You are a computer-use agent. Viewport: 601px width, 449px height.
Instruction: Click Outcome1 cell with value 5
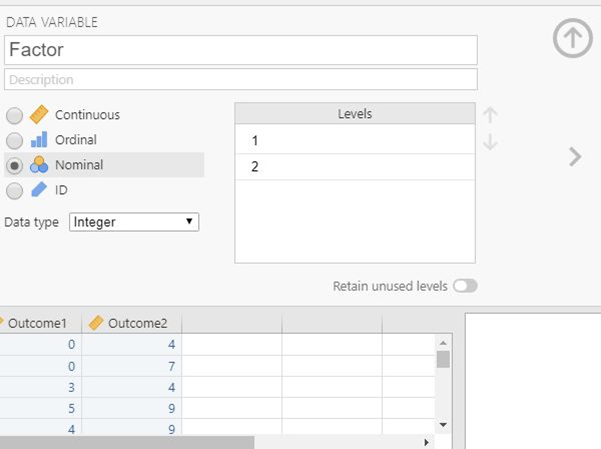coord(40,408)
